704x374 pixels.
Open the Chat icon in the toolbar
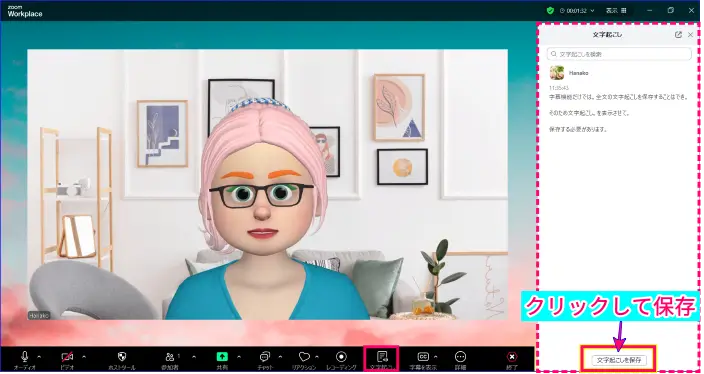(x=265, y=356)
